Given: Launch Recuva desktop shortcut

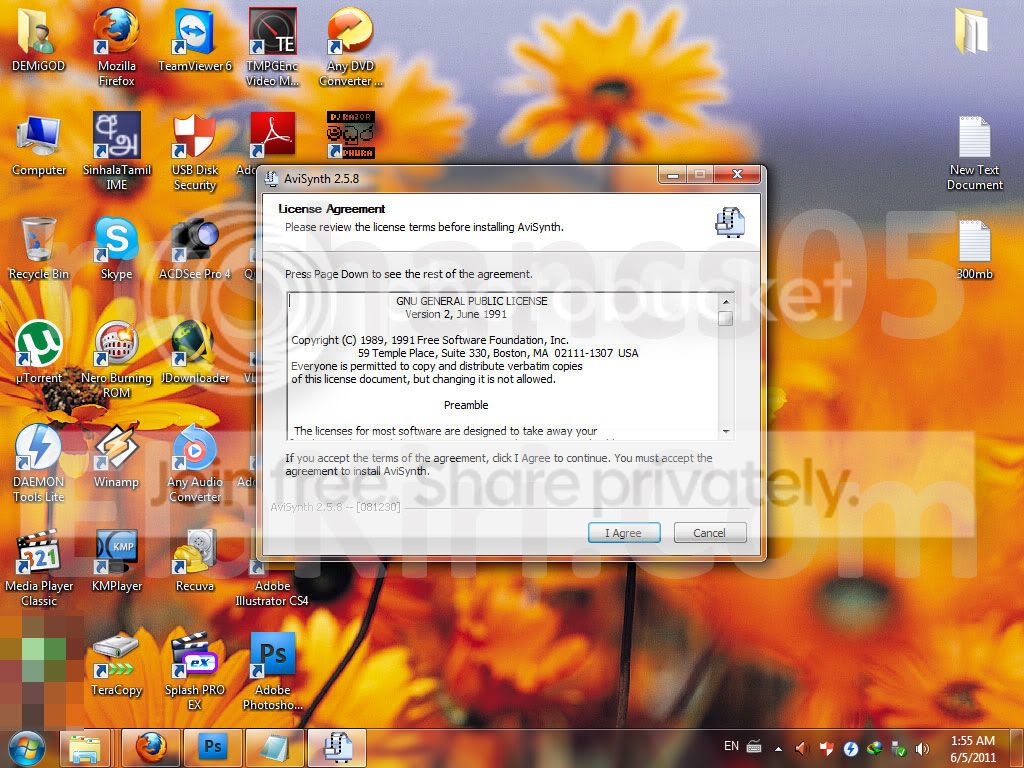Looking at the screenshot, I should pyautogui.click(x=195, y=560).
